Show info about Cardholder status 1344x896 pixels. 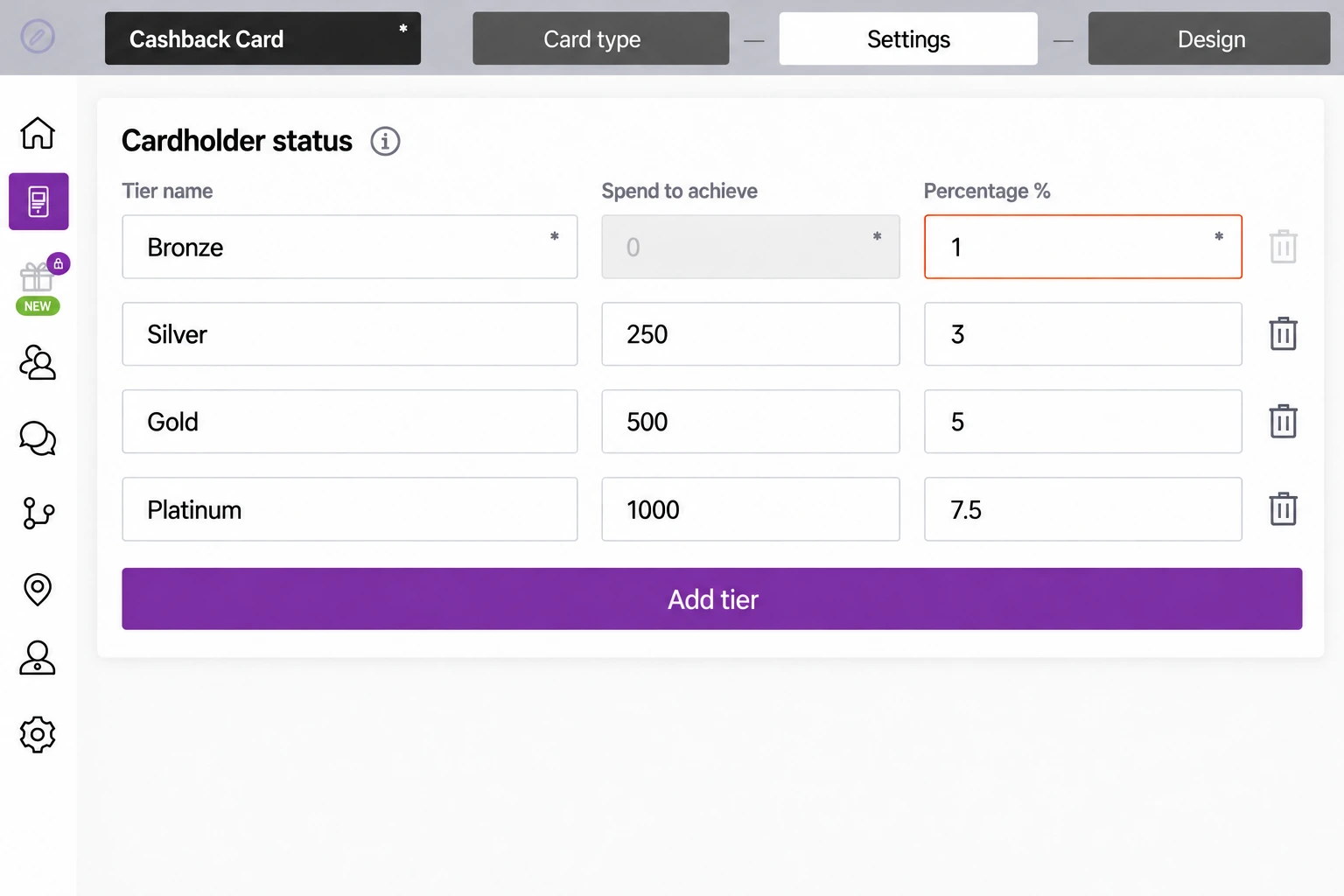pyautogui.click(x=385, y=141)
